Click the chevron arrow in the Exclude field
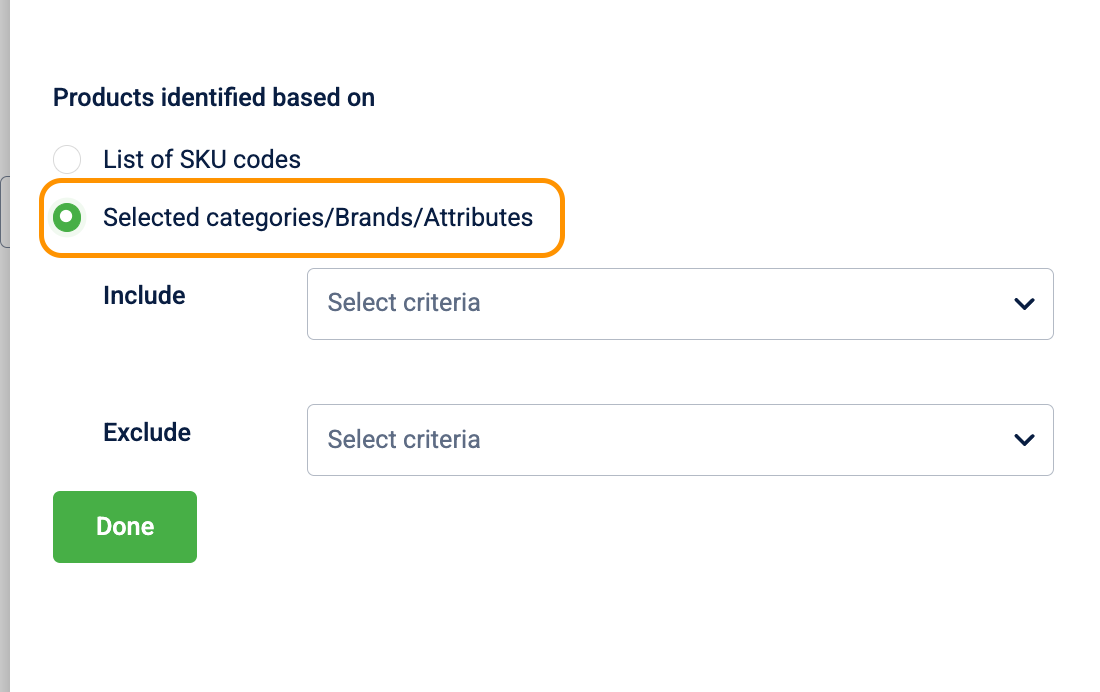 (x=1023, y=440)
